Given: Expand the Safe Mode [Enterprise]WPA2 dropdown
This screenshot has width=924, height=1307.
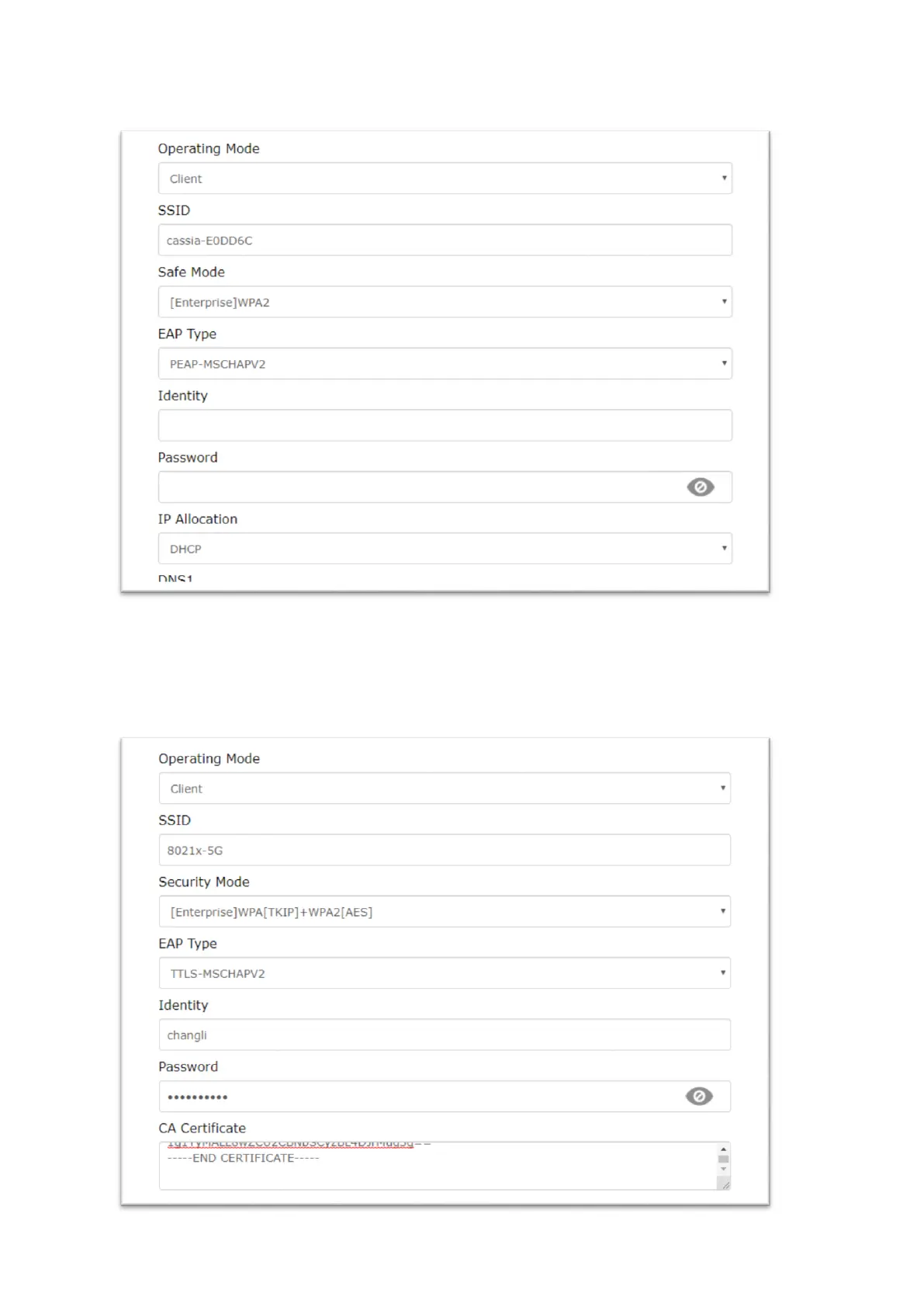Looking at the screenshot, I should click(445, 302).
